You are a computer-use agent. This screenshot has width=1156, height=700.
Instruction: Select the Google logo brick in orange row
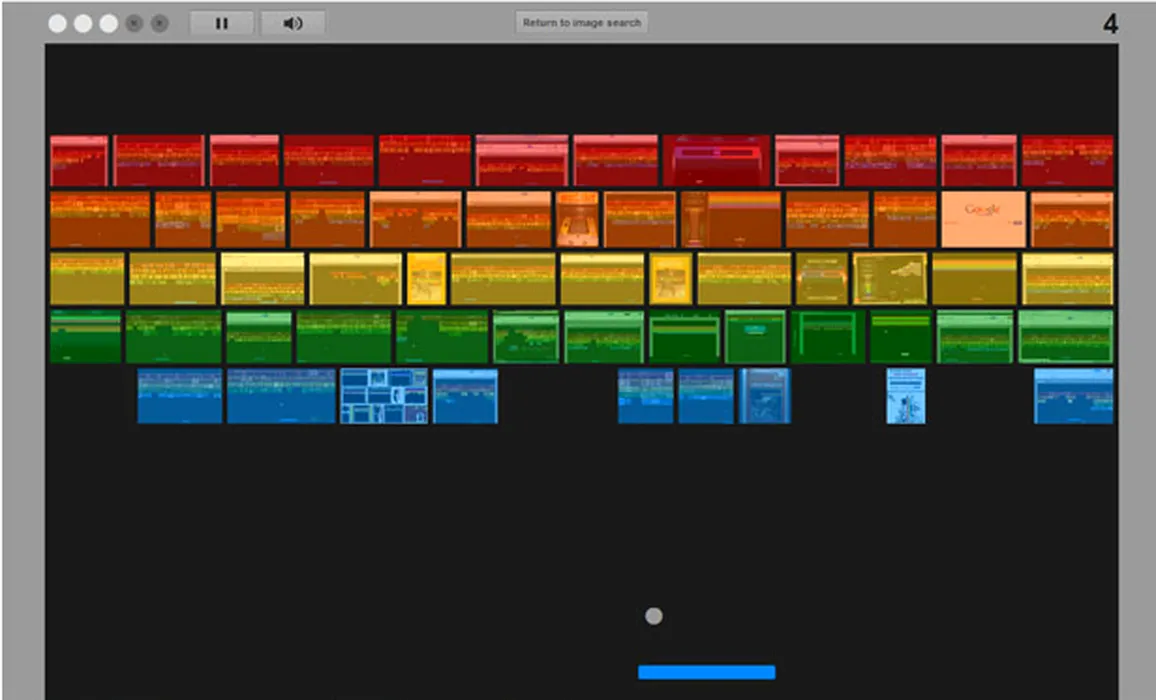pyautogui.click(x=982, y=219)
